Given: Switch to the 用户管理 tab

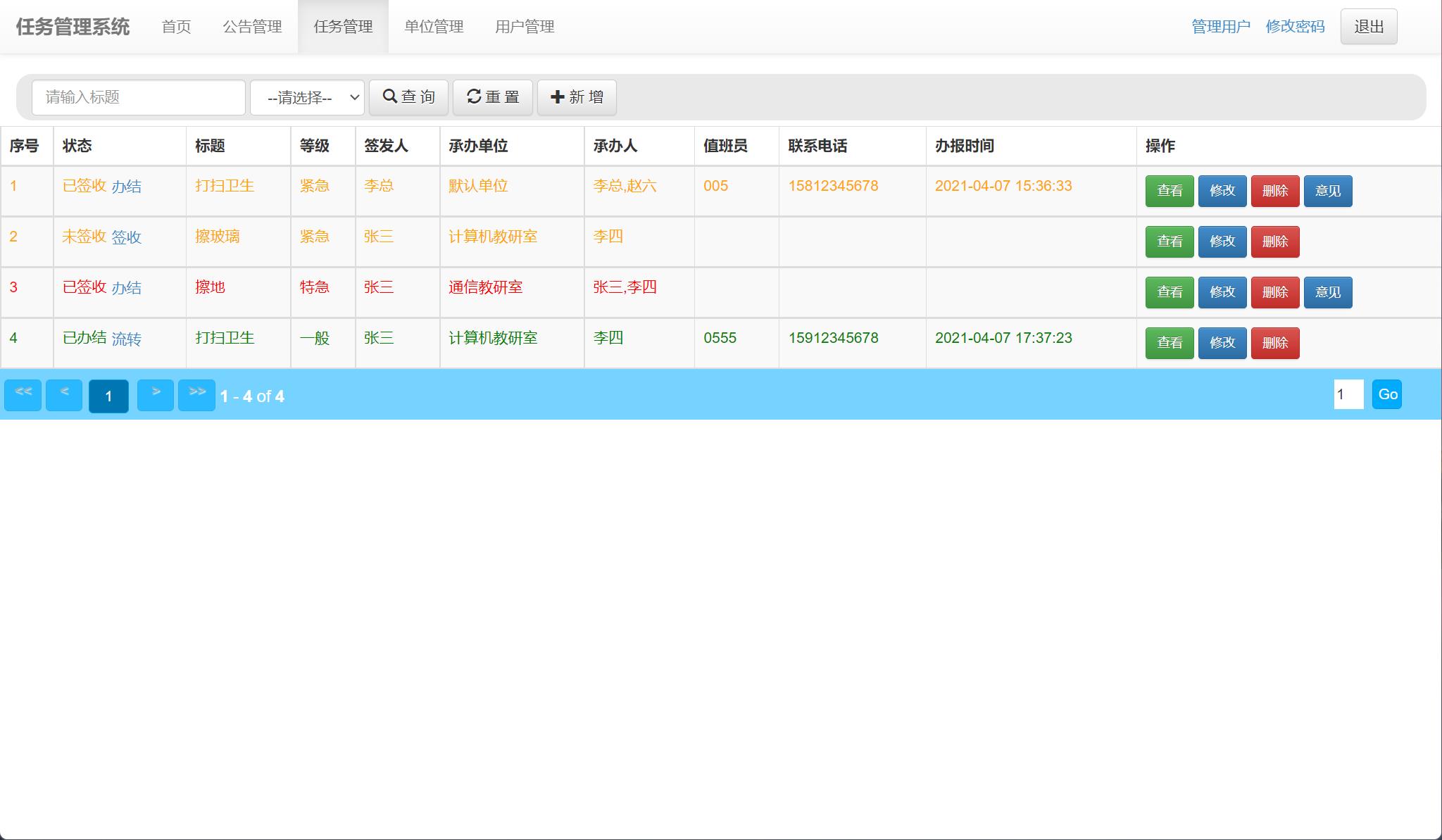Looking at the screenshot, I should [x=525, y=27].
